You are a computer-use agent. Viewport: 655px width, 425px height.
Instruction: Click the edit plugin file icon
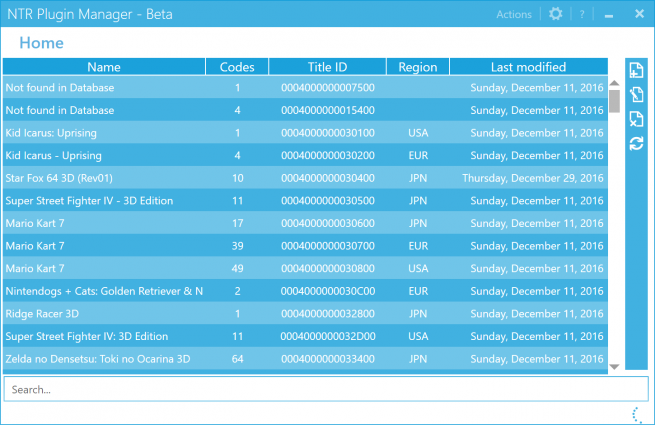point(636,95)
